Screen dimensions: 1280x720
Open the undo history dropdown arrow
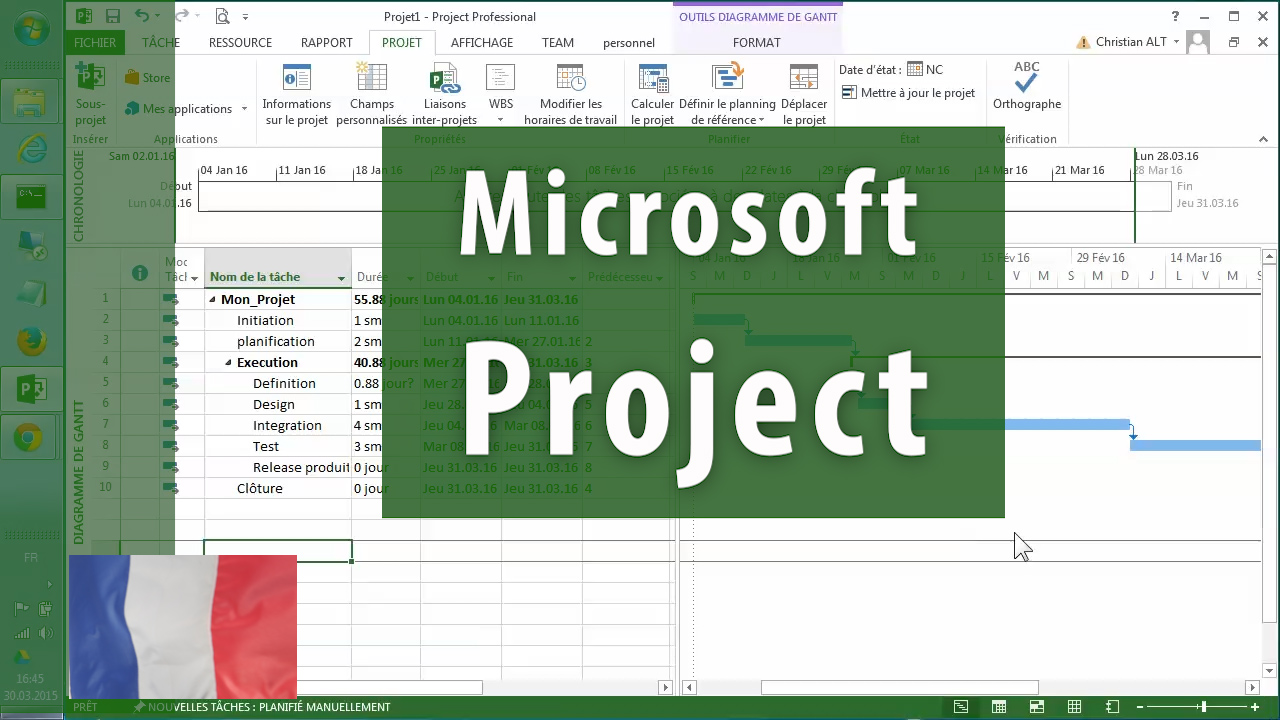click(158, 16)
